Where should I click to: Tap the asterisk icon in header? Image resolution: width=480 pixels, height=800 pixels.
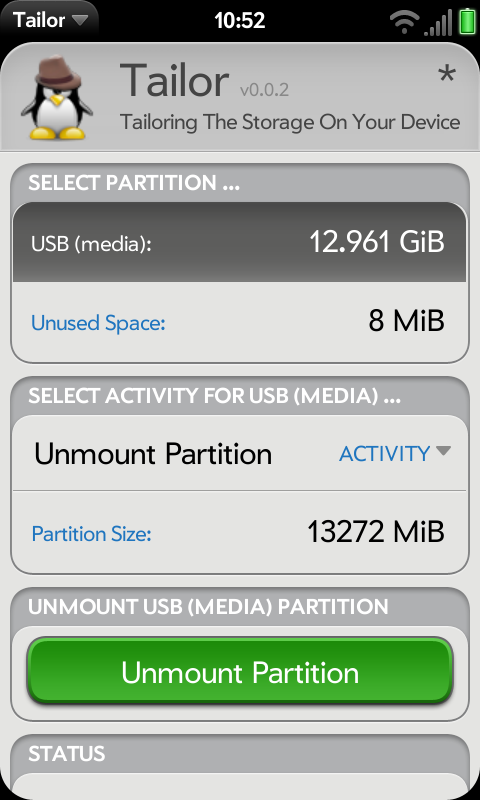(446, 76)
